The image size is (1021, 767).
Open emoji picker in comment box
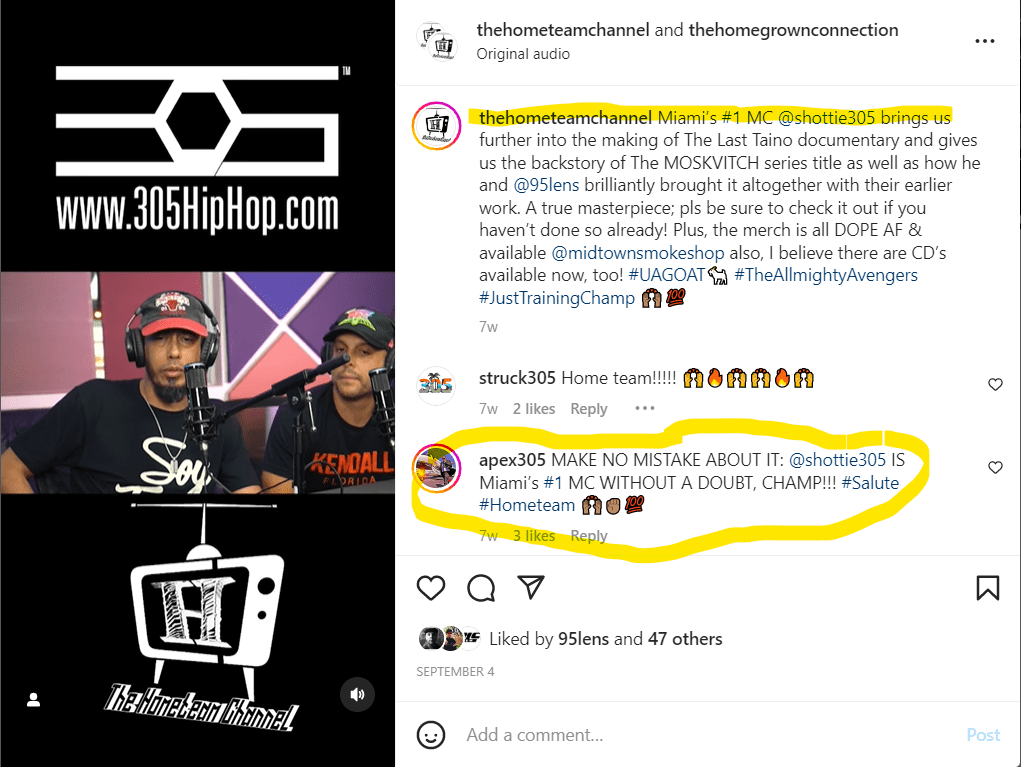point(431,735)
